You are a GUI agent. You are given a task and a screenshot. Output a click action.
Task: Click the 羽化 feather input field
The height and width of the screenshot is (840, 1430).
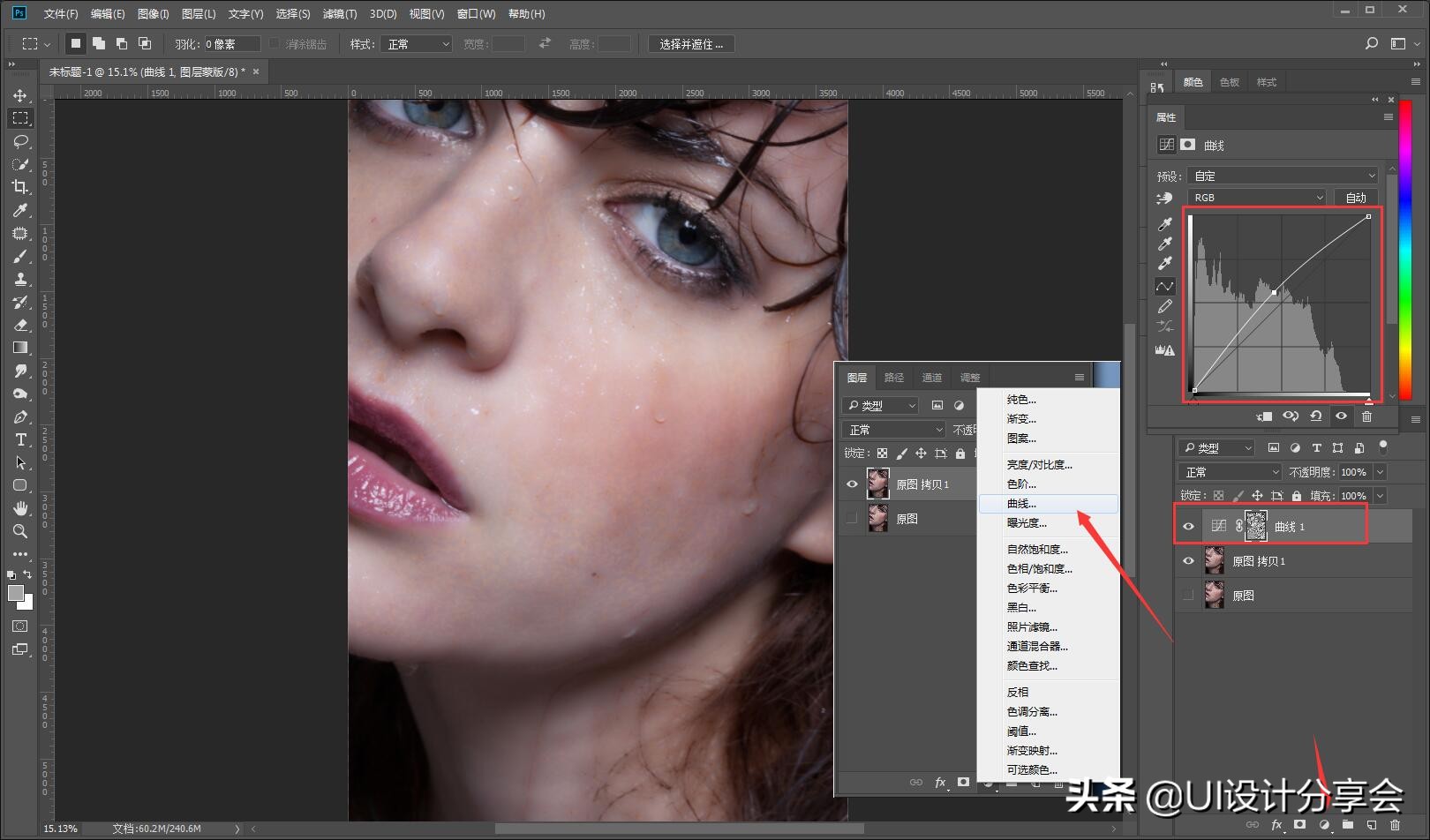232,44
